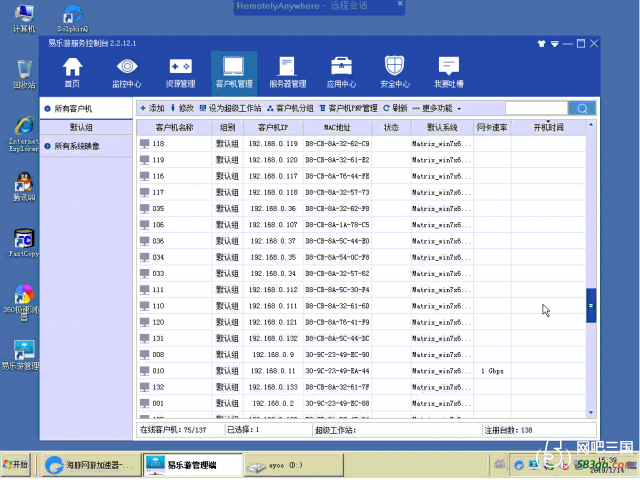Open 安全中心 shield icon
Screen dimensions: 640x480
click(x=395, y=73)
